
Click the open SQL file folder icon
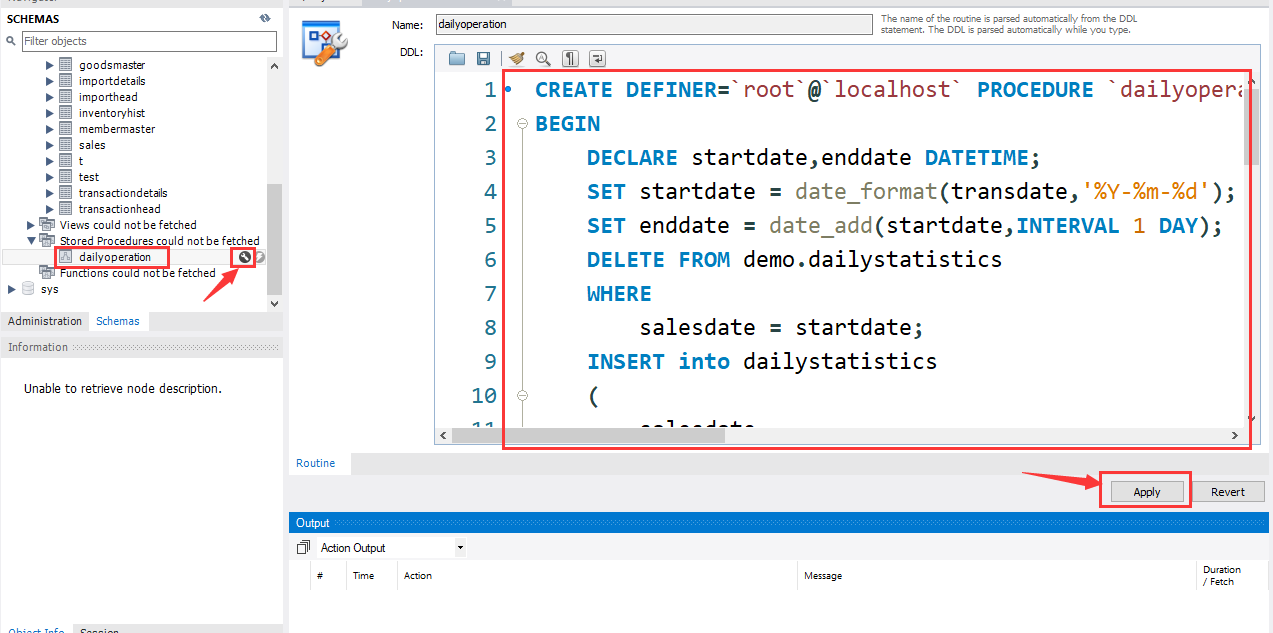(x=457, y=58)
